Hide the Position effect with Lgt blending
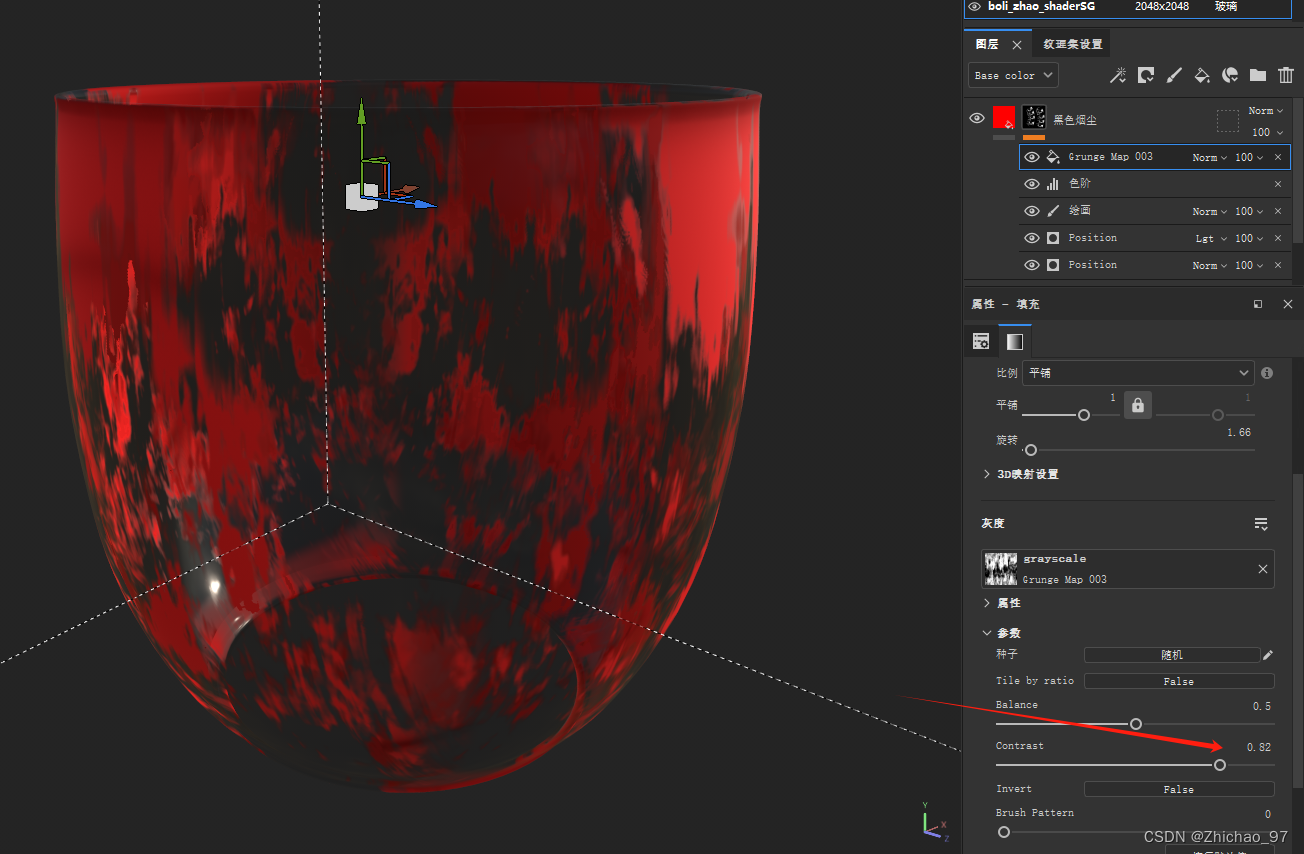Viewport: 1304px width, 854px height. click(x=1032, y=238)
